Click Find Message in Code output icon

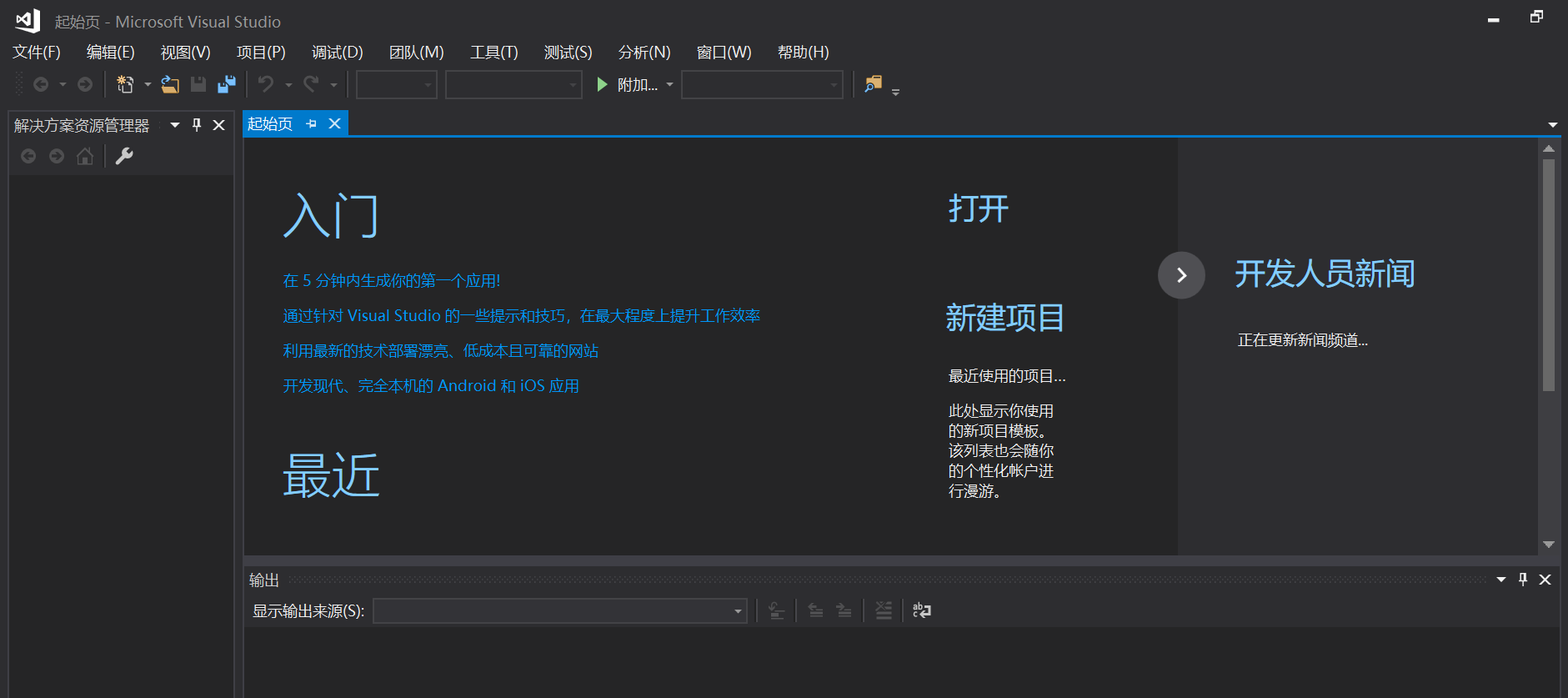pyautogui.click(x=776, y=610)
